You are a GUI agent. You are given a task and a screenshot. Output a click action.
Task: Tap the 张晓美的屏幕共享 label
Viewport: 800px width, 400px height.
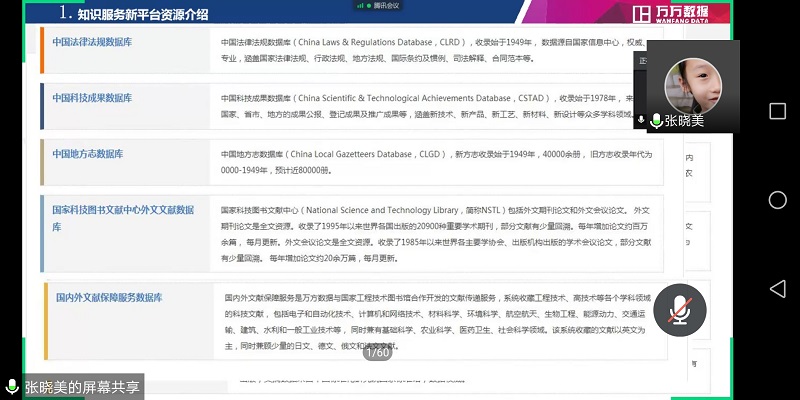click(x=82, y=386)
